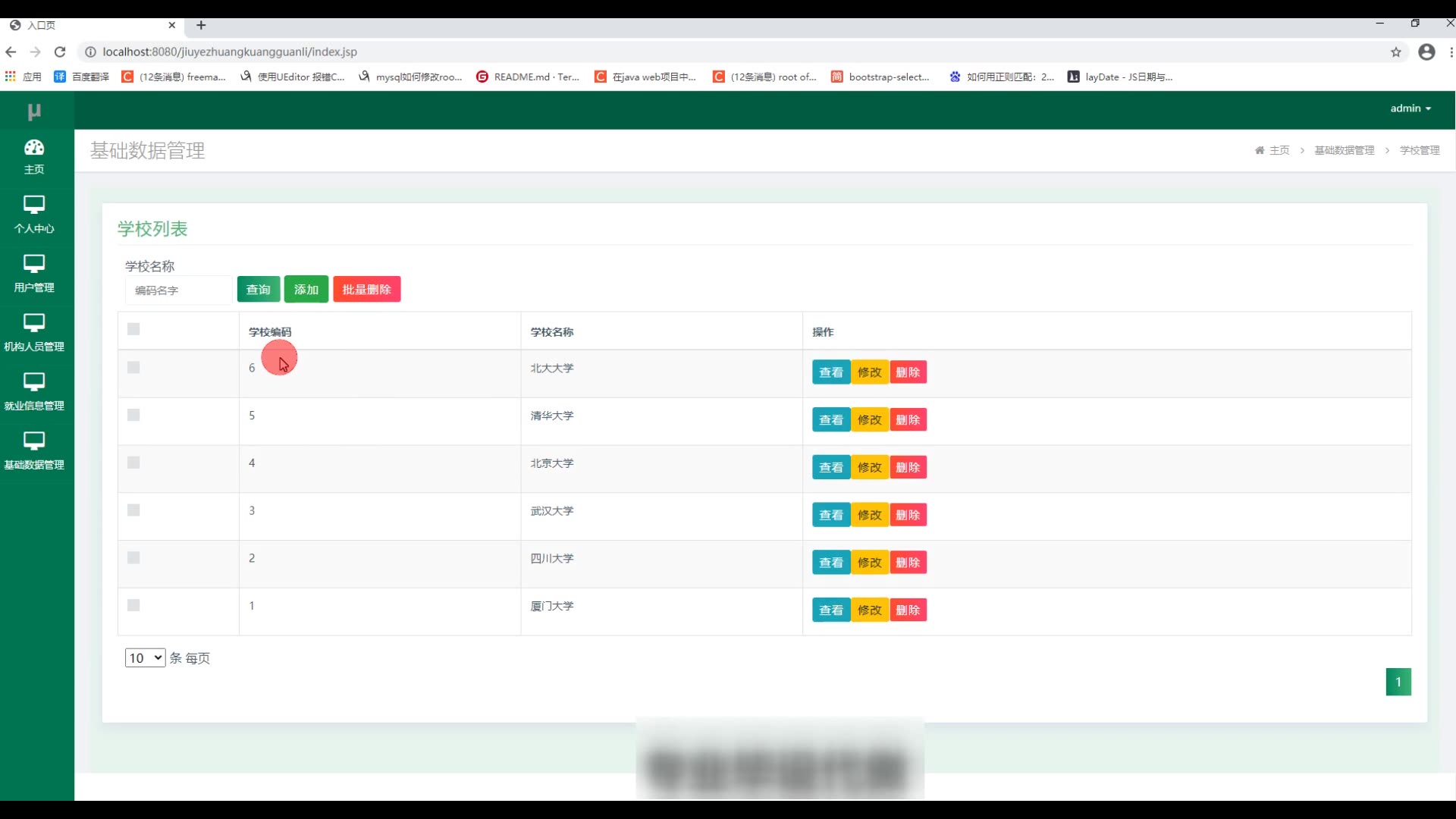Open the 个人中心 sidebar monitor icon
Viewport: 1456px width, 819px height.
(34, 205)
